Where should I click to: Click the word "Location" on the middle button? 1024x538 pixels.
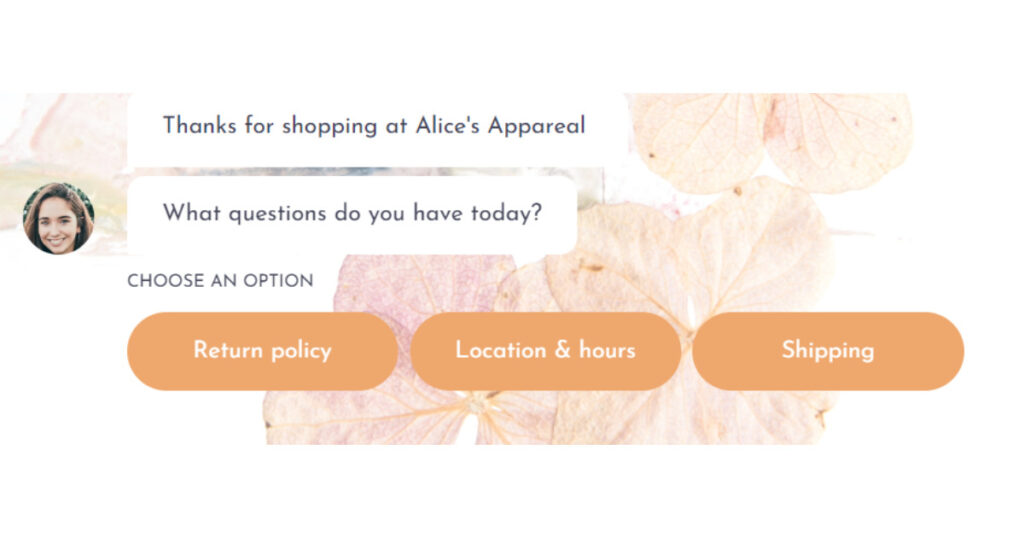(500, 351)
